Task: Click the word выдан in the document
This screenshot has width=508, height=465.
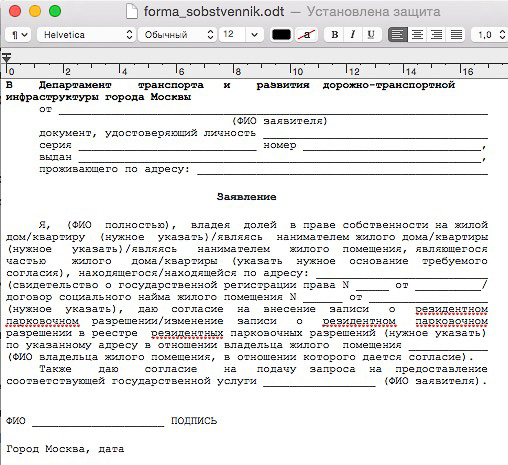Action: pos(55,157)
